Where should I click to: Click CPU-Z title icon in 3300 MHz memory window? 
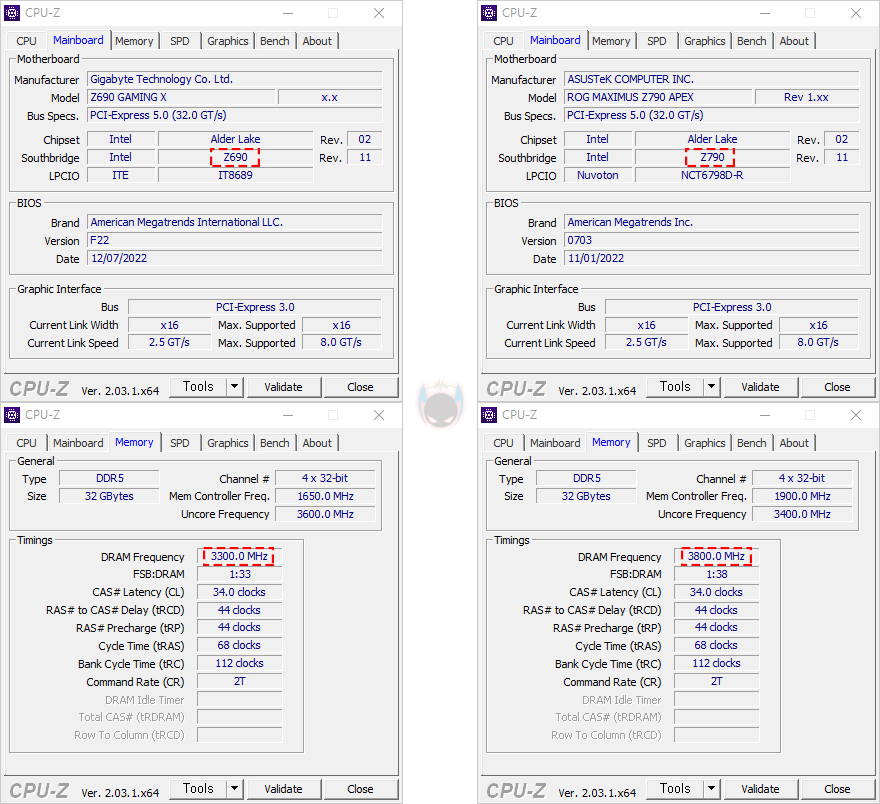point(12,414)
